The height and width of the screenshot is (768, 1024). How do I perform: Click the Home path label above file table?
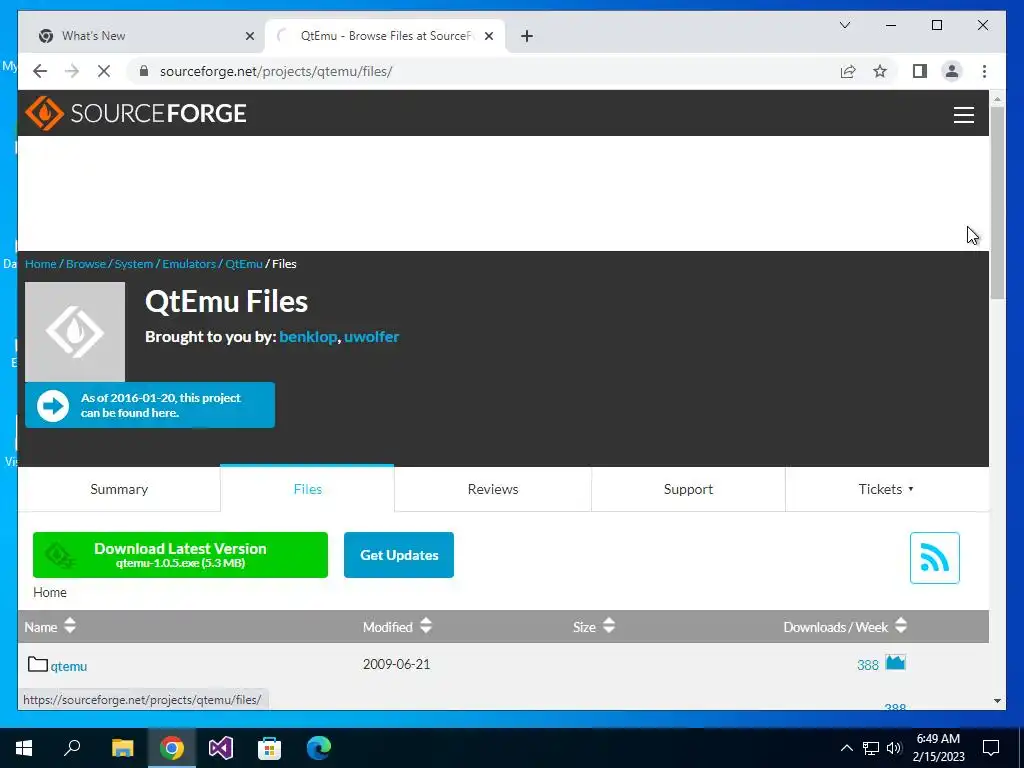point(50,592)
